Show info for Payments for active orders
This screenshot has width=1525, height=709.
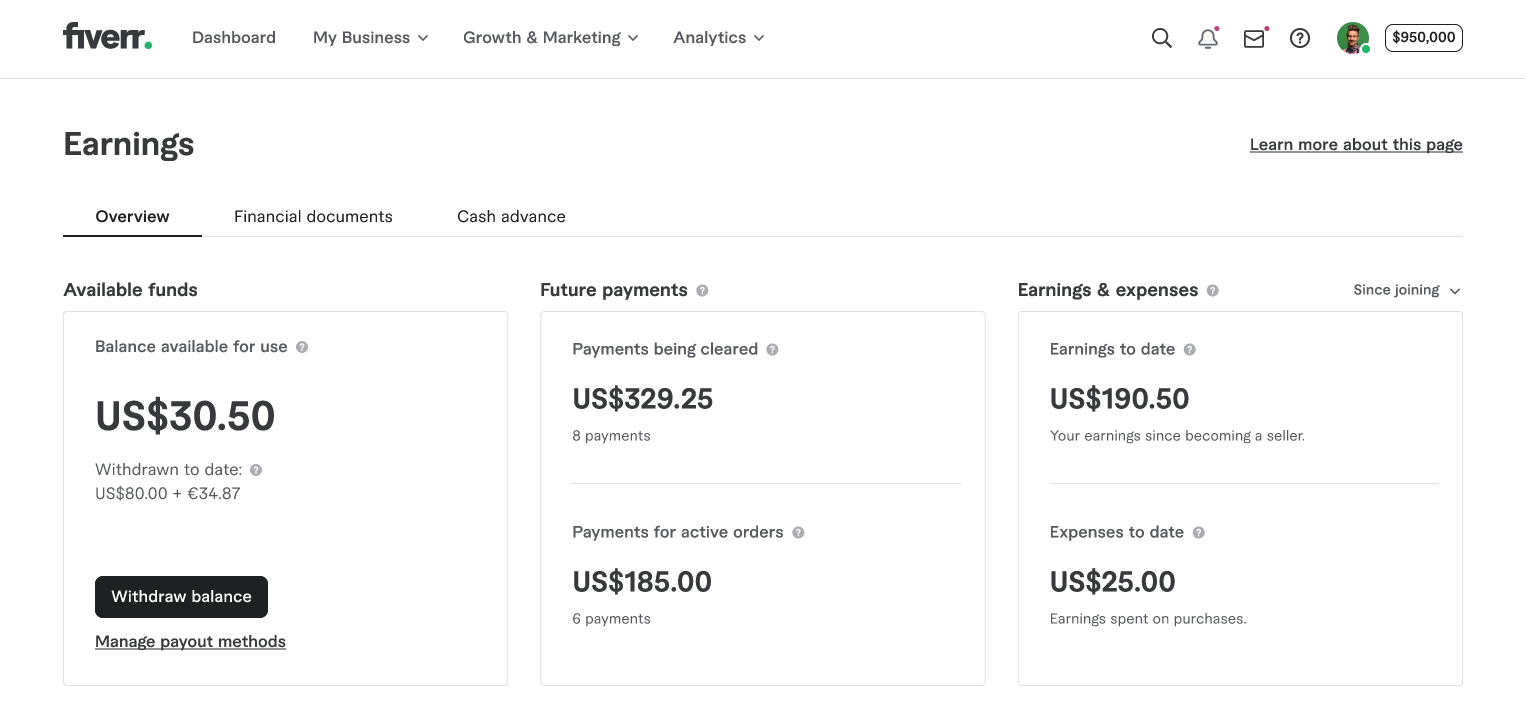pyautogui.click(x=798, y=532)
